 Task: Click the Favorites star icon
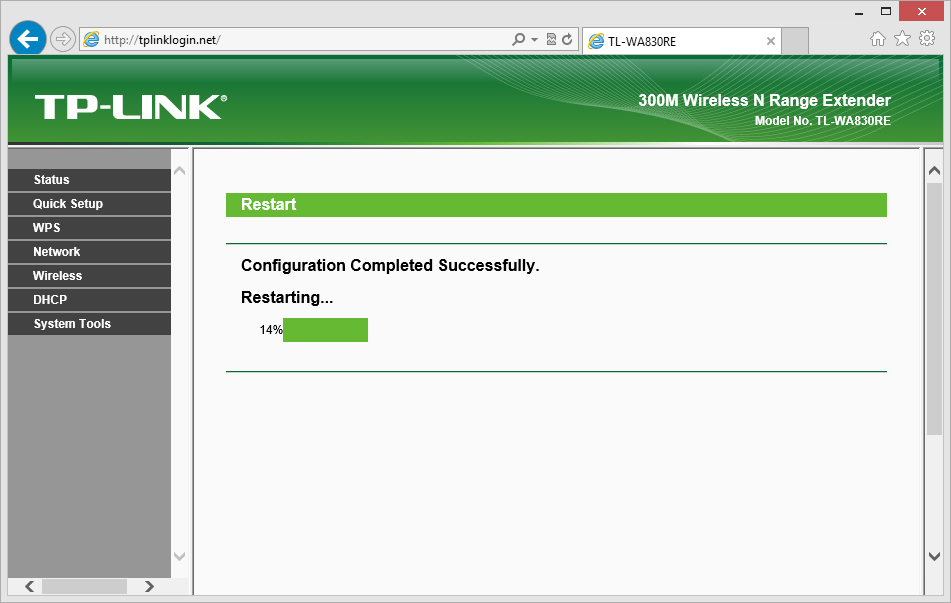[902, 39]
